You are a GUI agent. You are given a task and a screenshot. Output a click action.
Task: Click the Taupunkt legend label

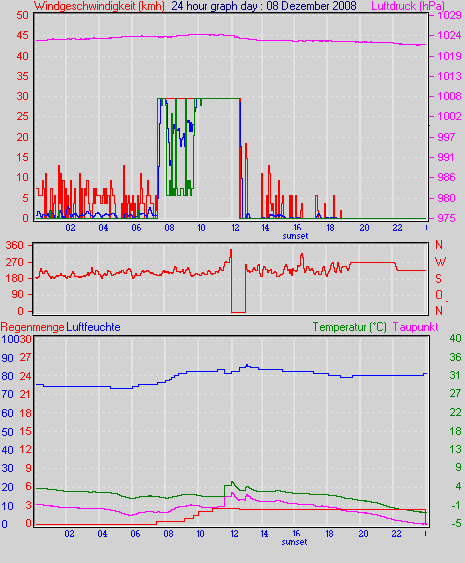pyautogui.click(x=415, y=327)
